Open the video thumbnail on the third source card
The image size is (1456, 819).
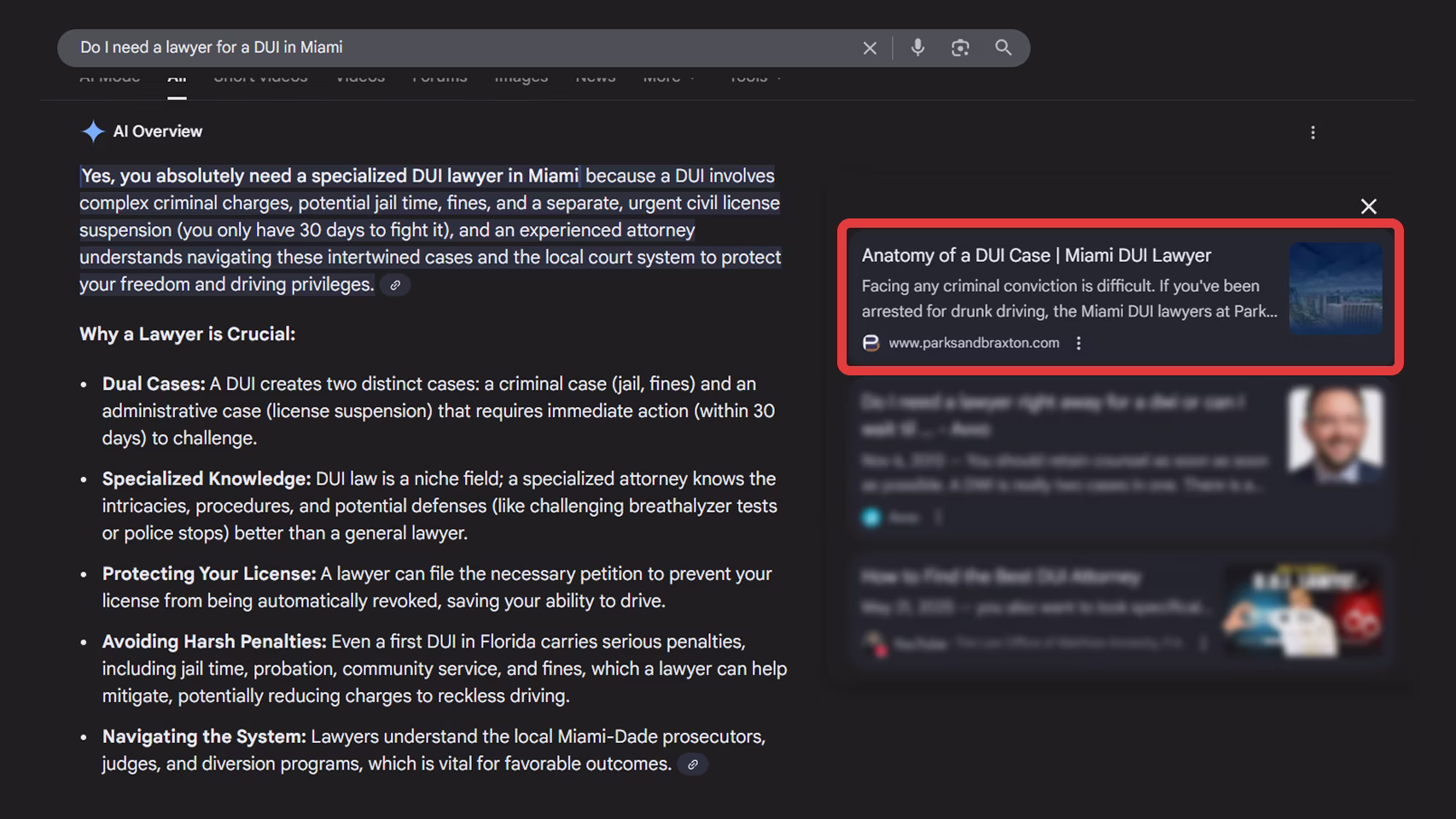1303,609
